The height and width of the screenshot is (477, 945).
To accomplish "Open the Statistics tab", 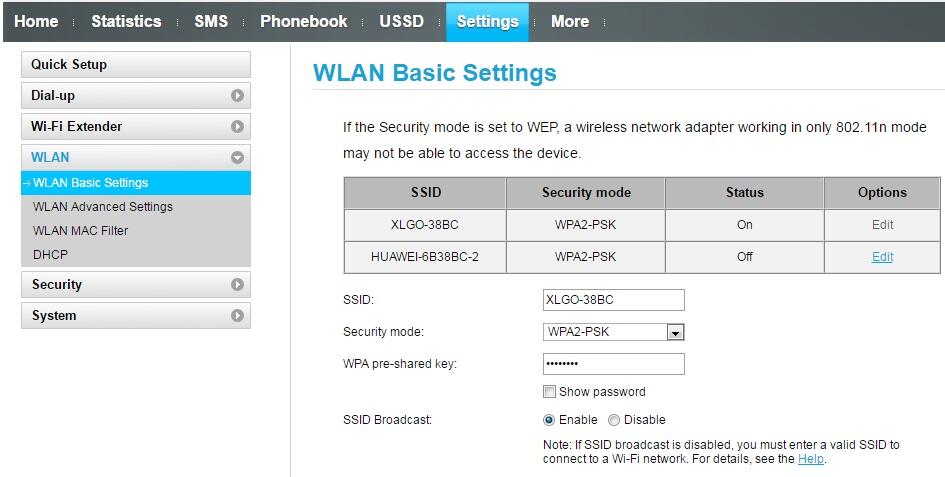I will [x=126, y=21].
